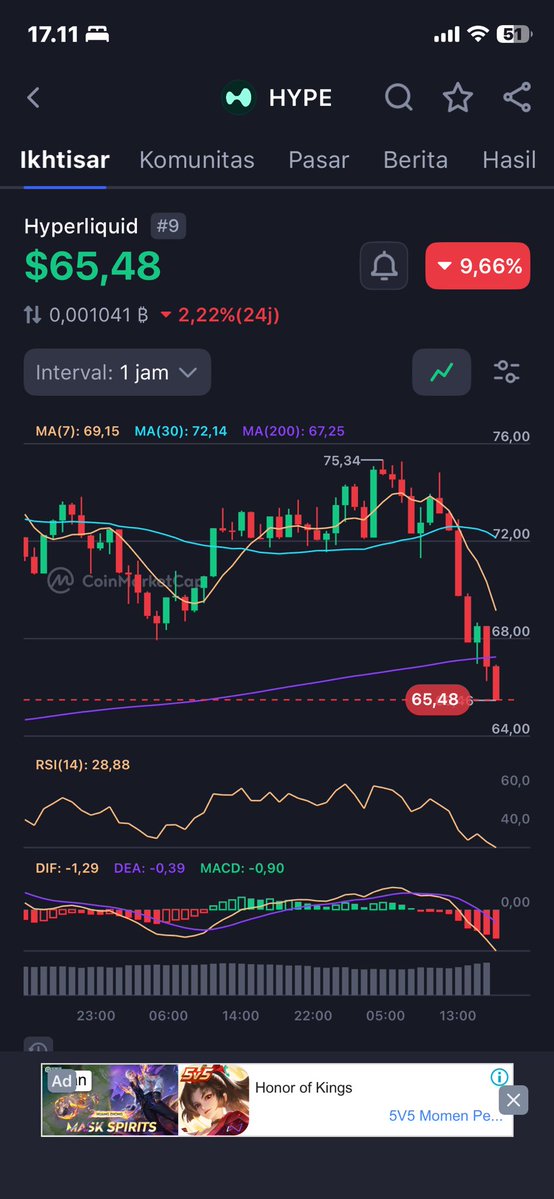
Task: Tap the ad info icon
Action: (500, 1077)
